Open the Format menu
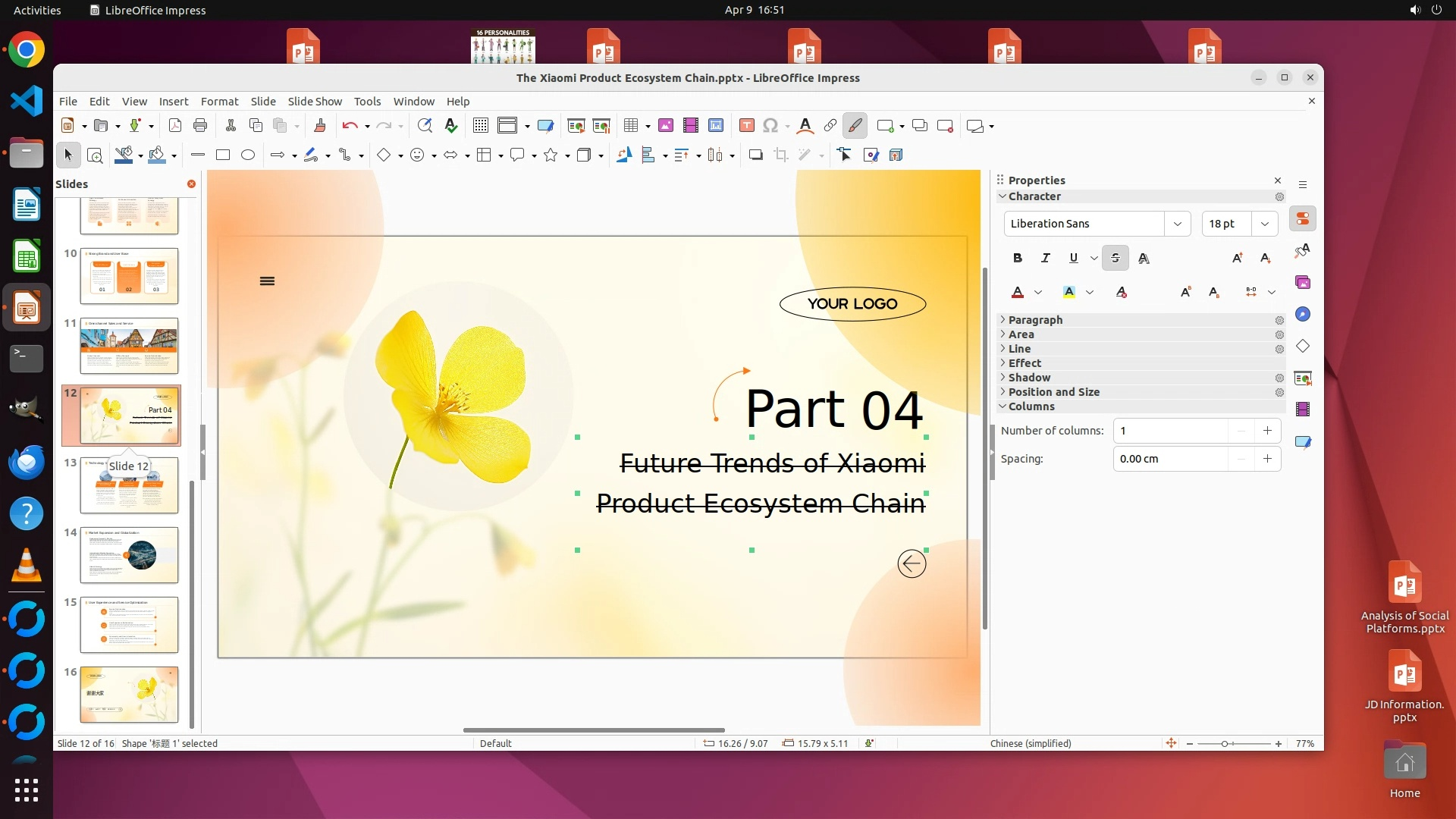Screen dimensions: 1456x819 point(219,102)
